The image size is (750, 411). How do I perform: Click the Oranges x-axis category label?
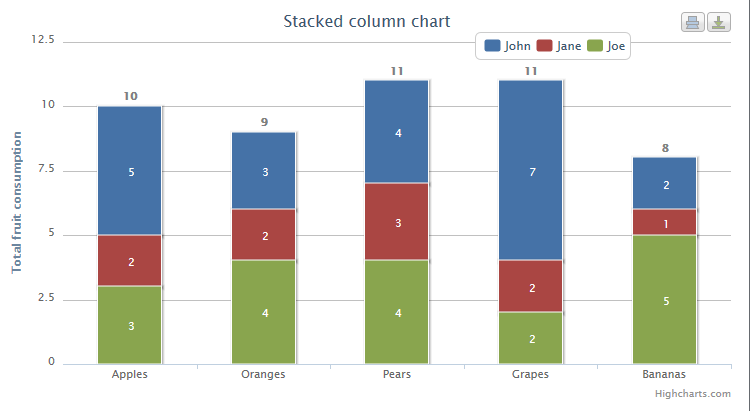(x=264, y=375)
